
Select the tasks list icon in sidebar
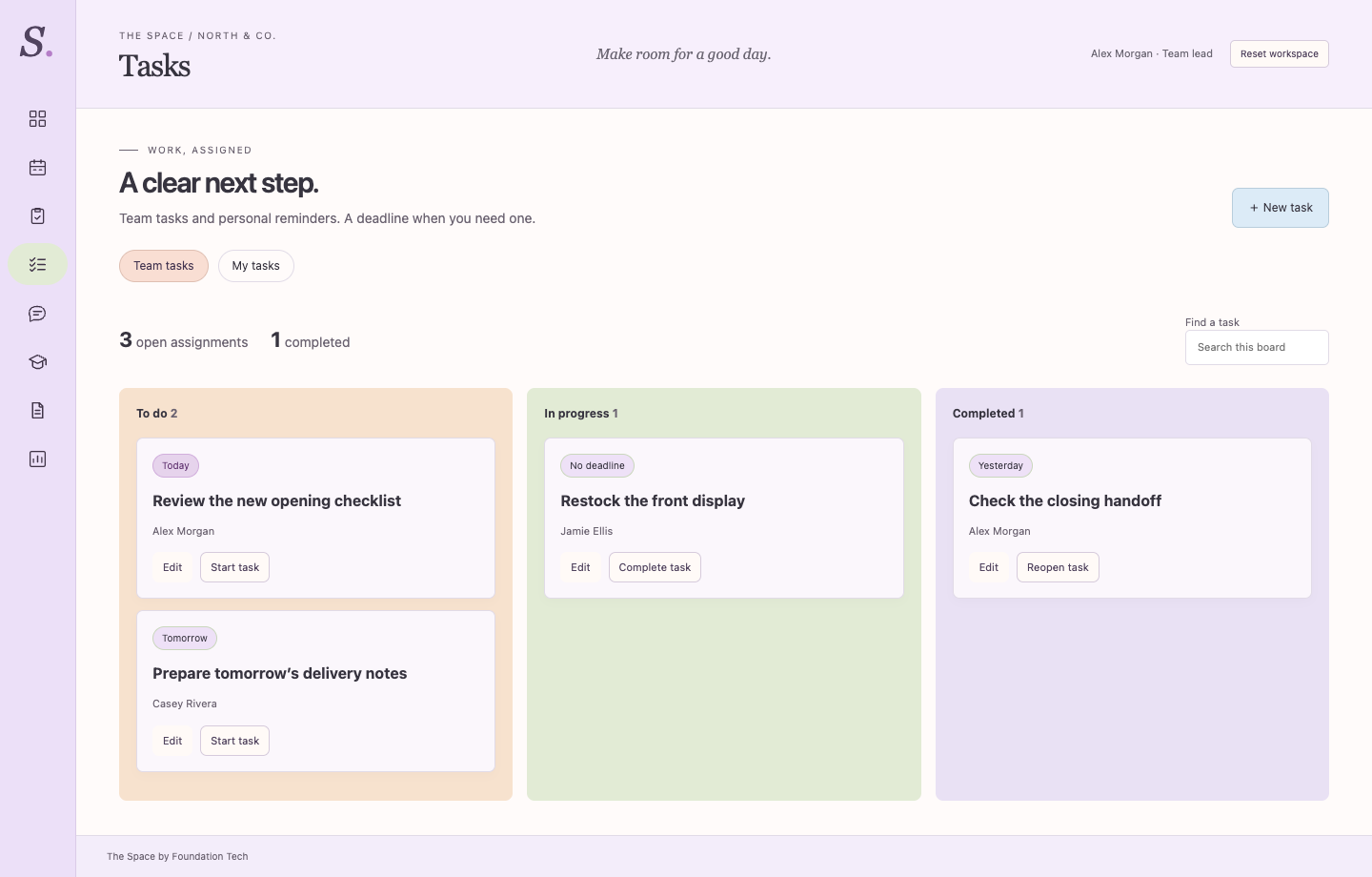pyautogui.click(x=37, y=264)
